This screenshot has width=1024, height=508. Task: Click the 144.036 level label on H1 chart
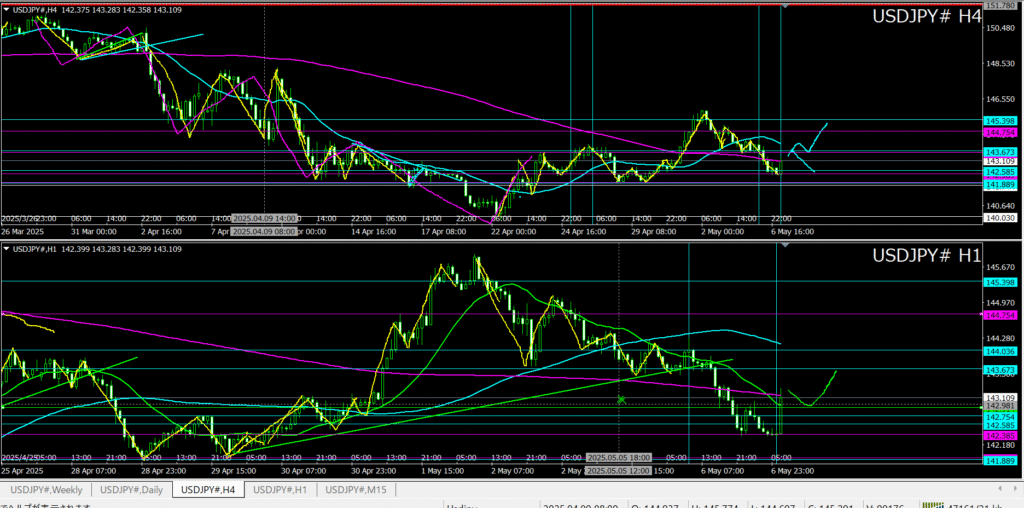coord(1000,351)
